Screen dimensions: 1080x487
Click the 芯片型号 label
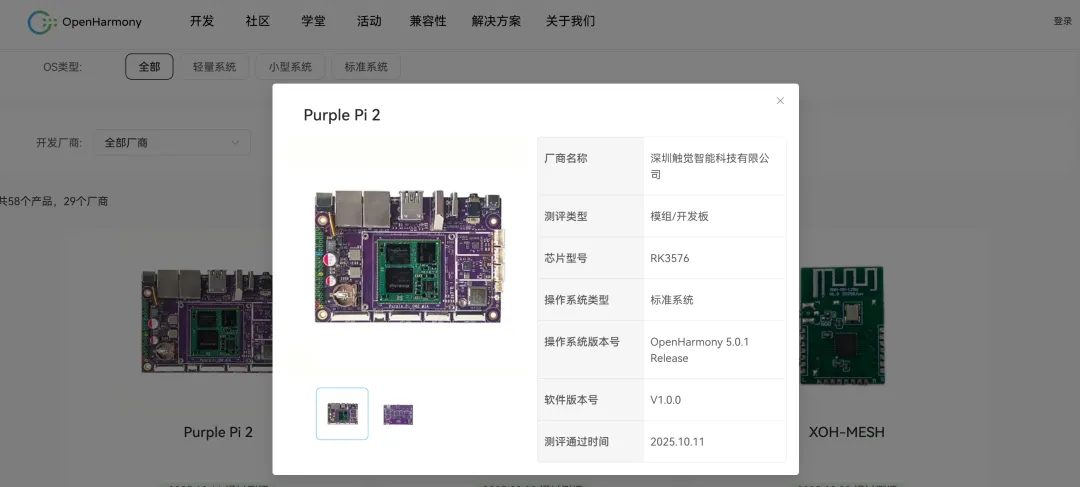[565, 258]
